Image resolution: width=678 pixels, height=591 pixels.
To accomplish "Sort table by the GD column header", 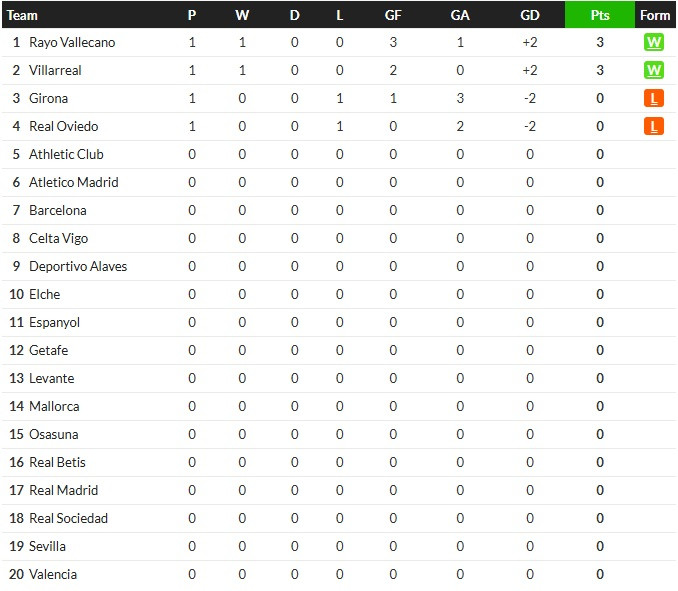I will pos(530,15).
